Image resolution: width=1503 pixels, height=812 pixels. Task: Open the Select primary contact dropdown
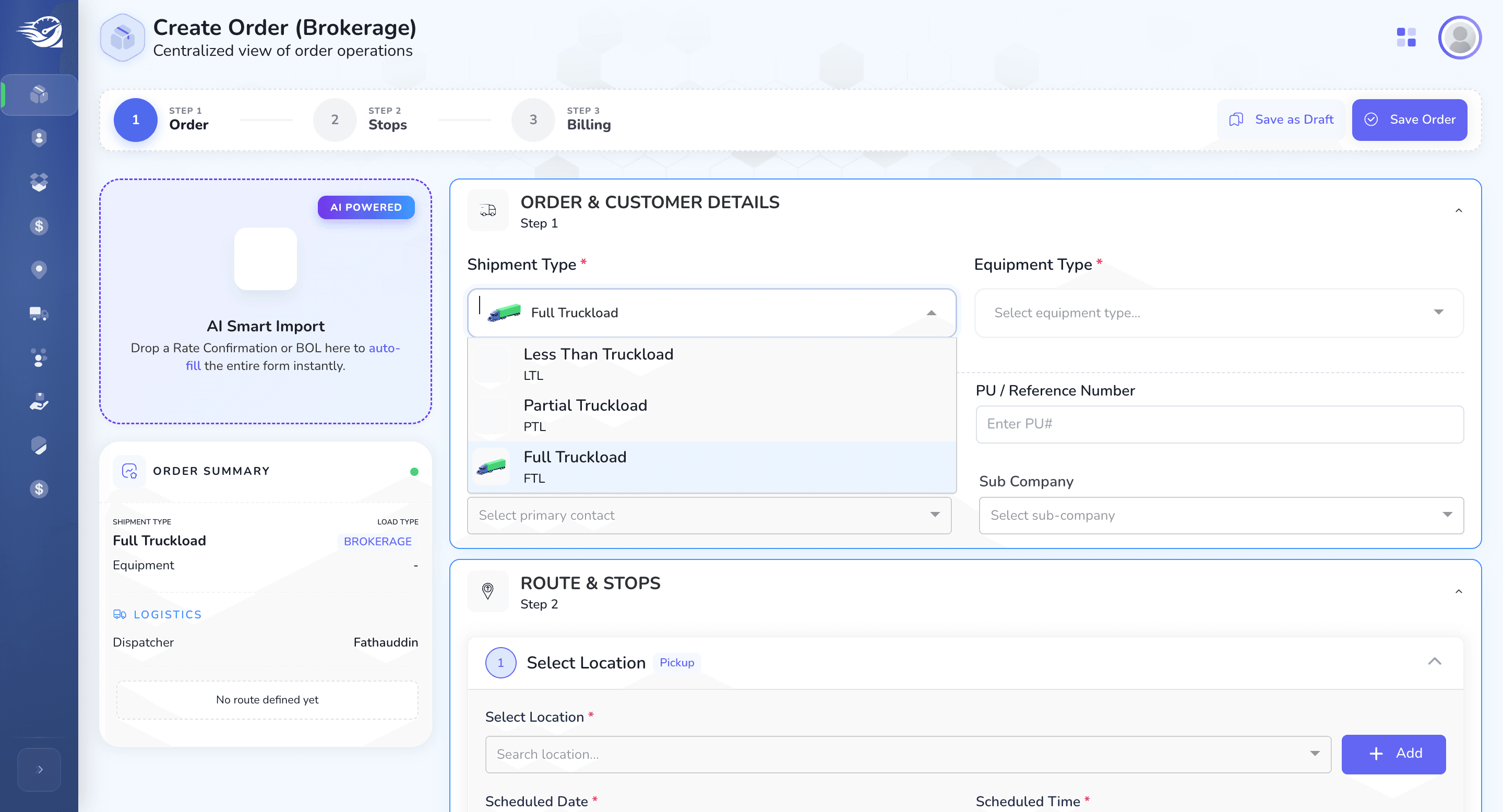(709, 515)
